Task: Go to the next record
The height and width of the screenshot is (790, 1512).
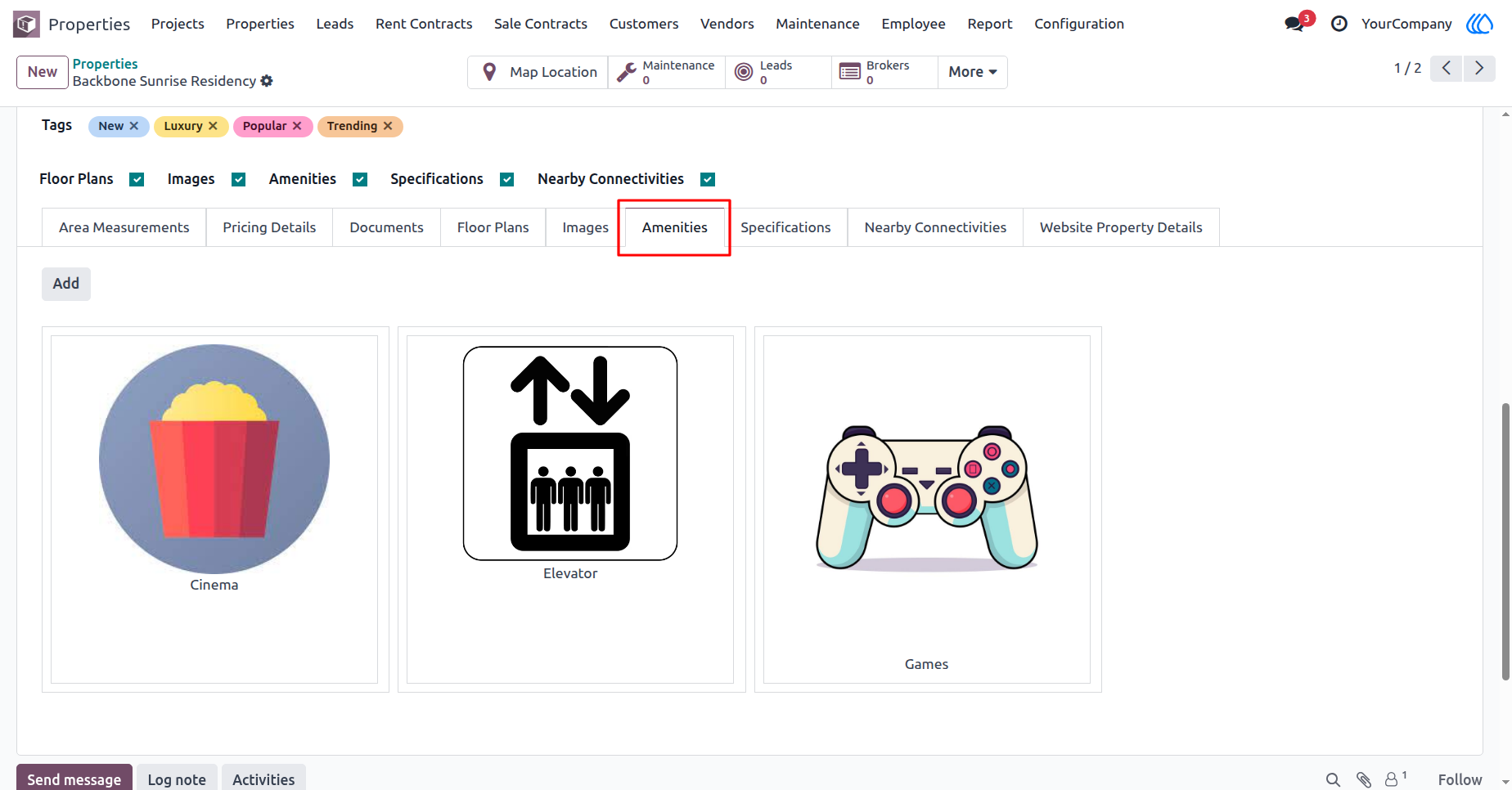Action: pyautogui.click(x=1479, y=68)
